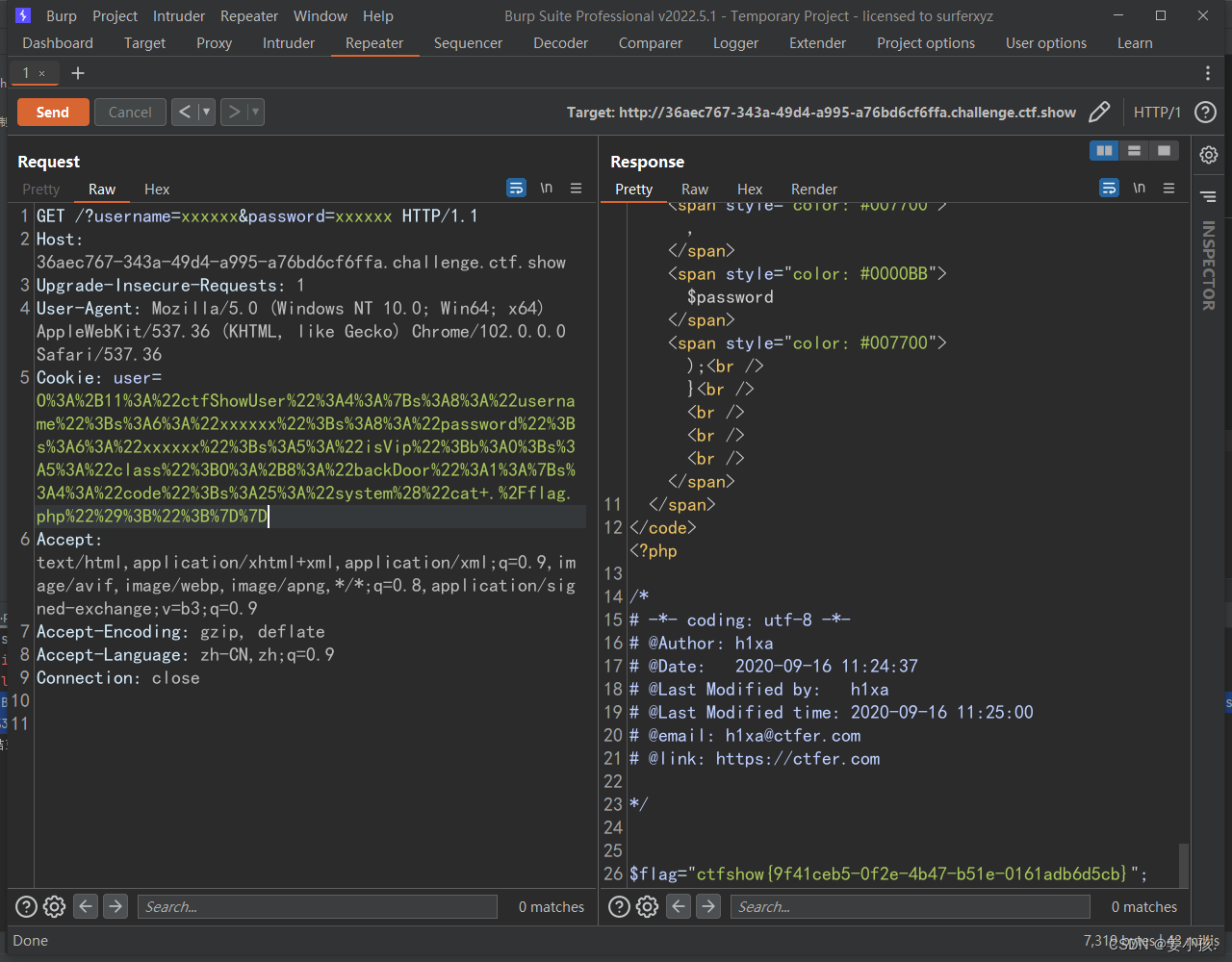Image resolution: width=1232 pixels, height=962 pixels.
Task: Open Response search help icon
Action: tap(620, 906)
